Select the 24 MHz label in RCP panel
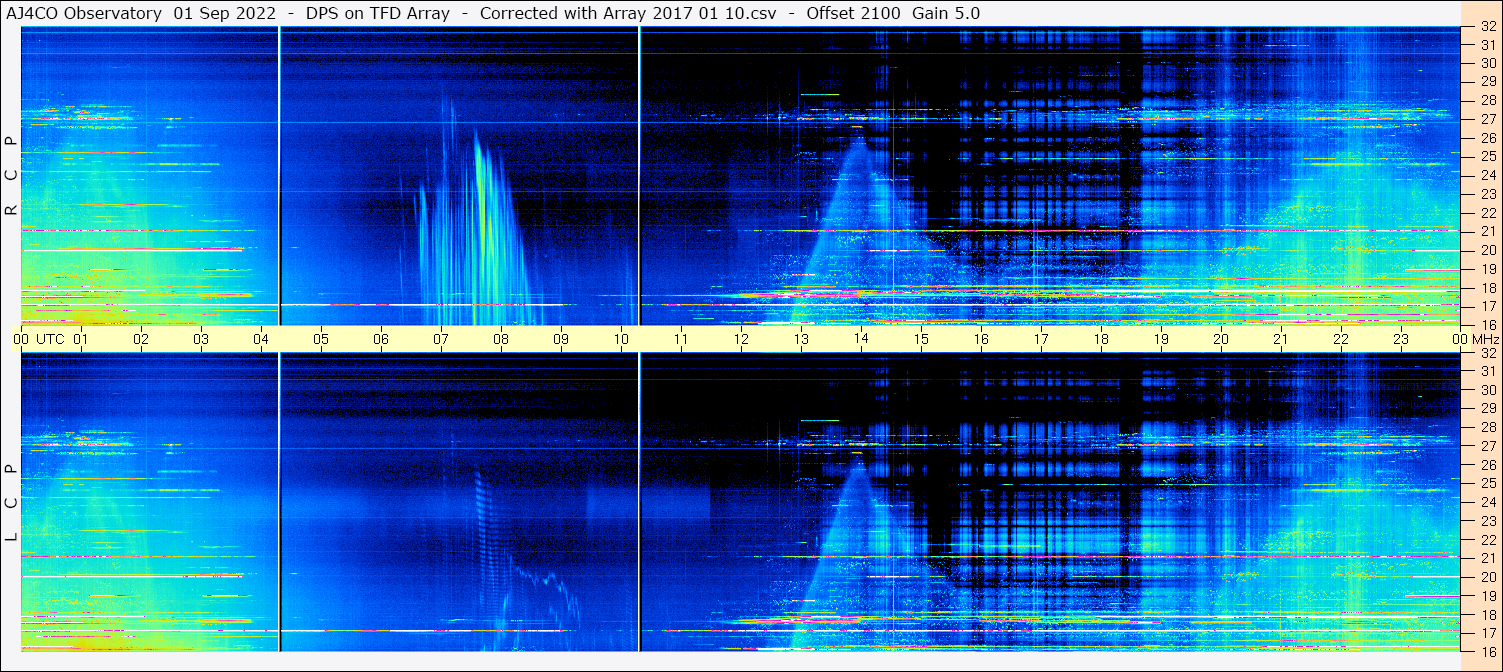Image resolution: width=1503 pixels, height=672 pixels. 1487,175
